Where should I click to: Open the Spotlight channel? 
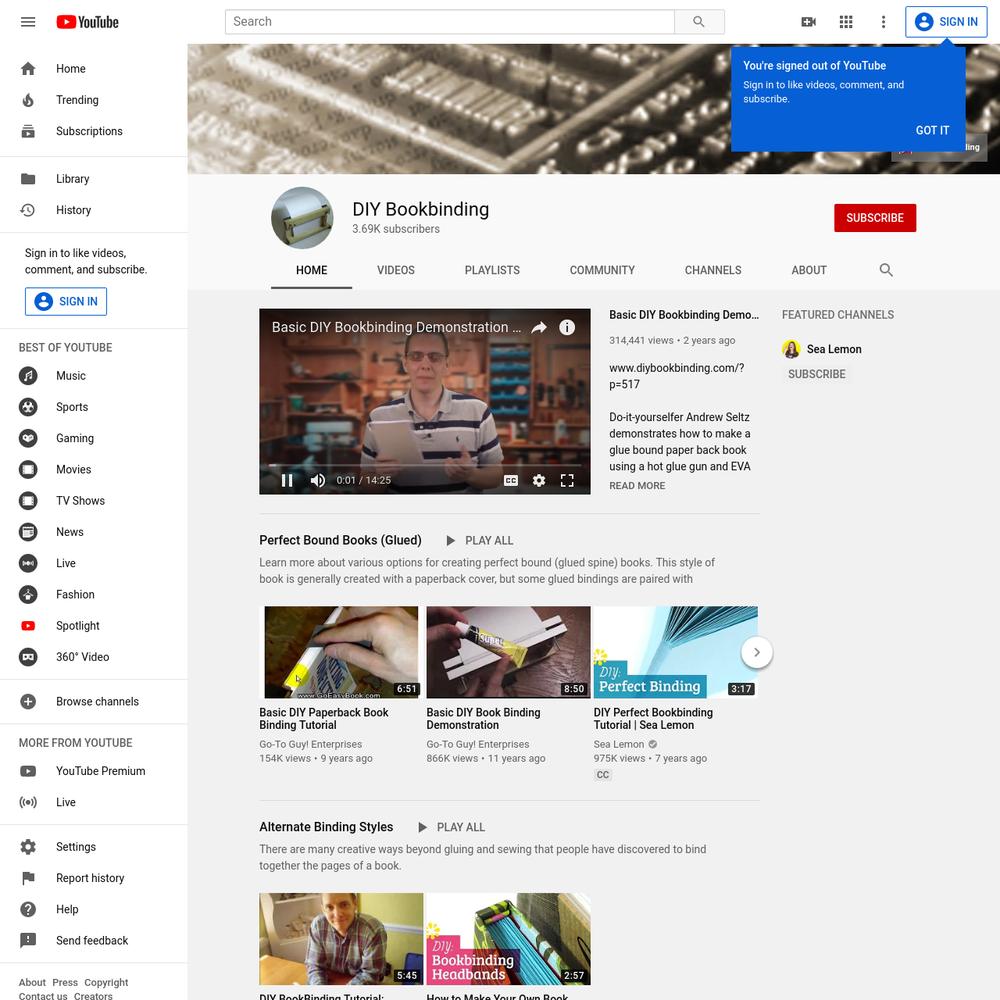[94, 626]
